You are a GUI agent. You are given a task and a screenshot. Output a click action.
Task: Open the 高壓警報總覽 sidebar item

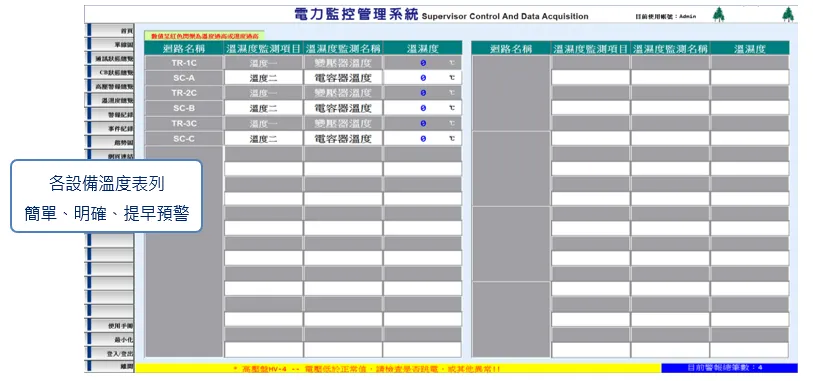(110, 87)
